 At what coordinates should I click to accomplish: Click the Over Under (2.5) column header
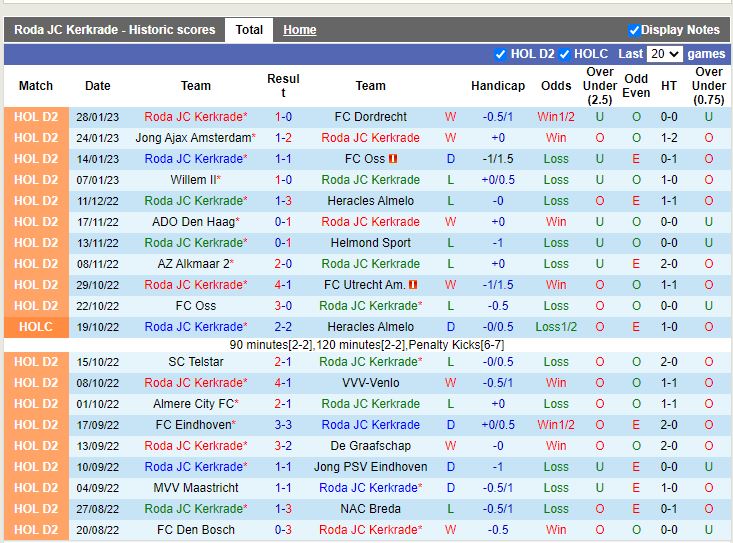coord(600,86)
